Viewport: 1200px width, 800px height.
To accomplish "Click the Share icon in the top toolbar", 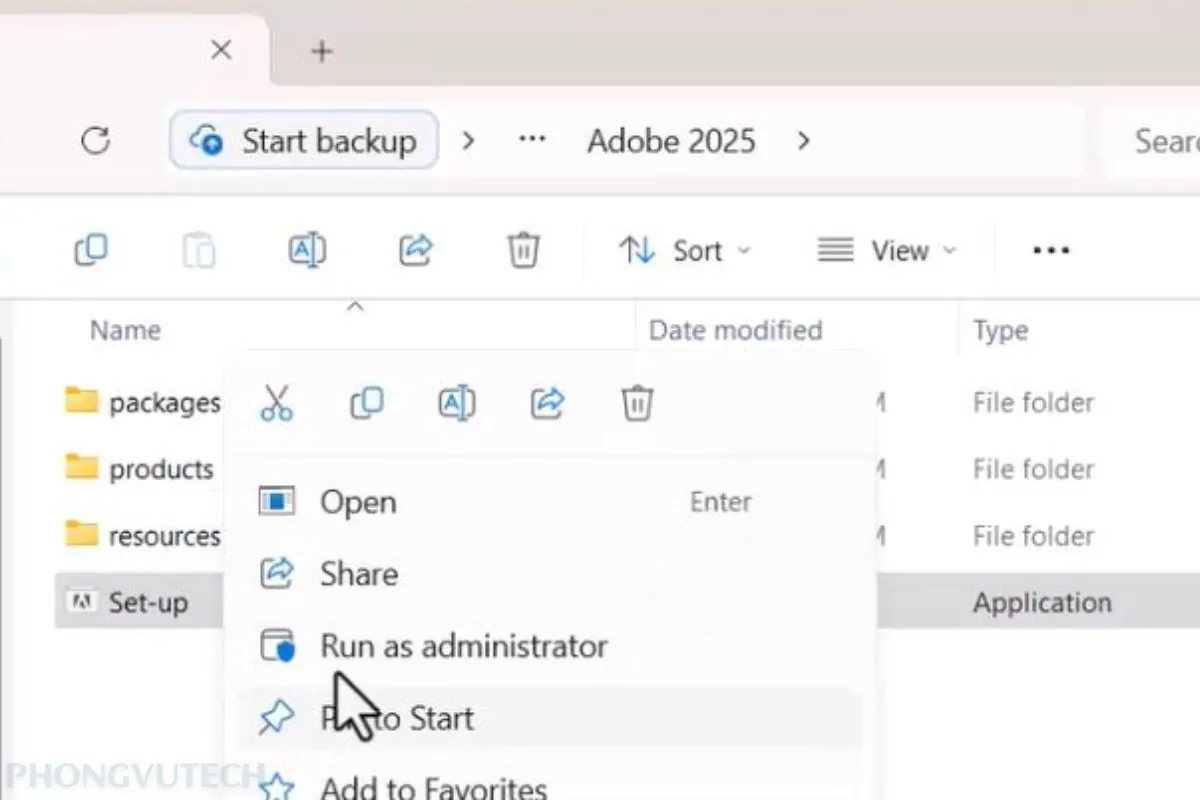I will coord(415,250).
